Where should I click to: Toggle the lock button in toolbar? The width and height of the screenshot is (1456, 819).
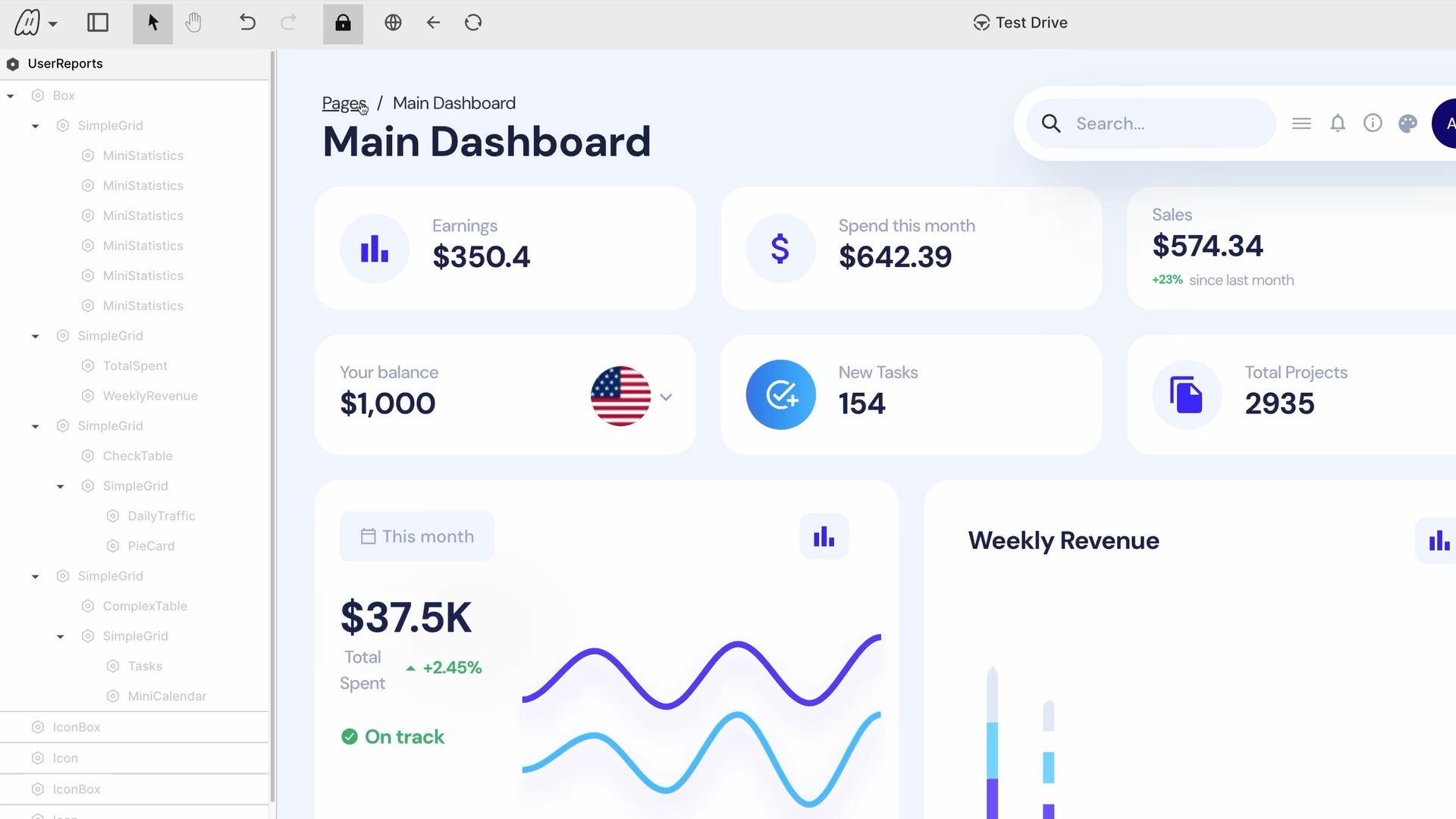click(343, 23)
